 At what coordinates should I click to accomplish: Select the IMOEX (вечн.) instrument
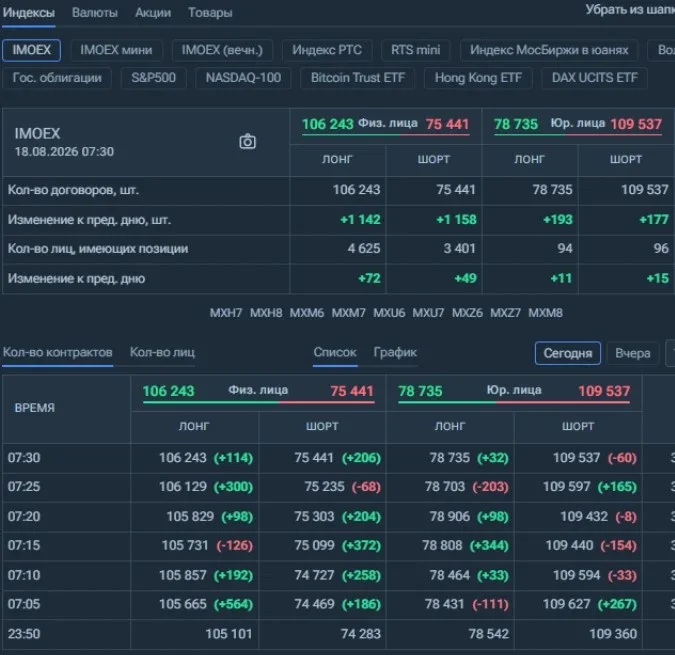click(x=222, y=50)
